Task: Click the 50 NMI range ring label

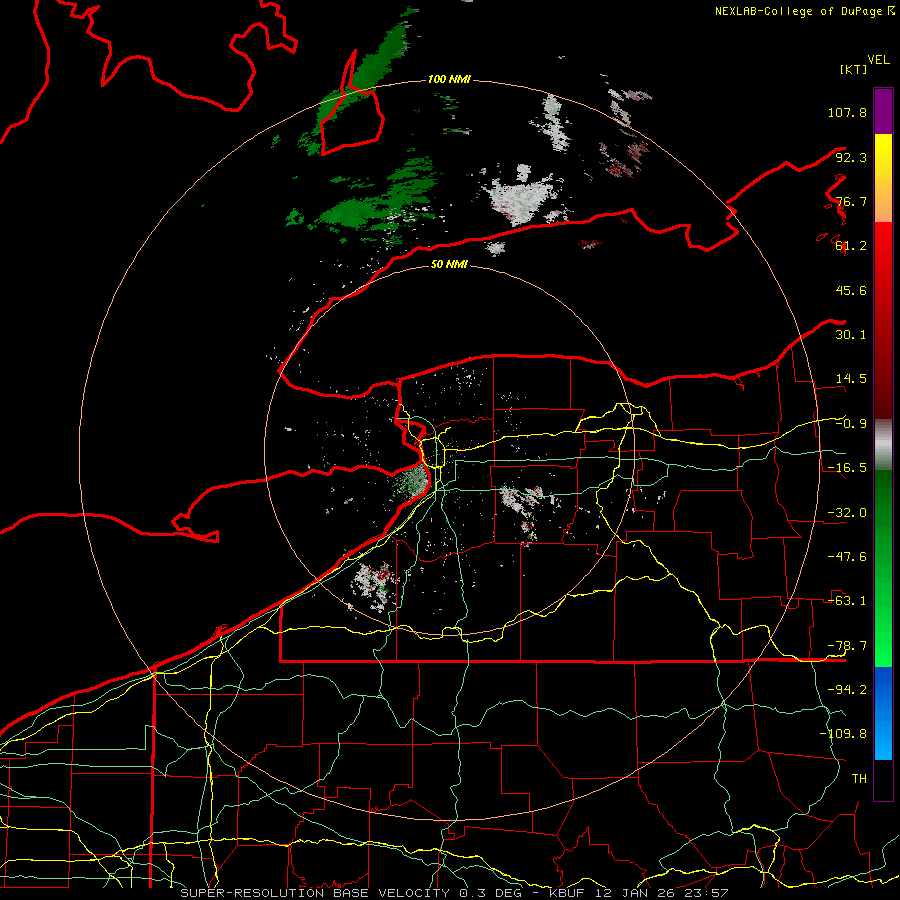Action: click(x=449, y=265)
